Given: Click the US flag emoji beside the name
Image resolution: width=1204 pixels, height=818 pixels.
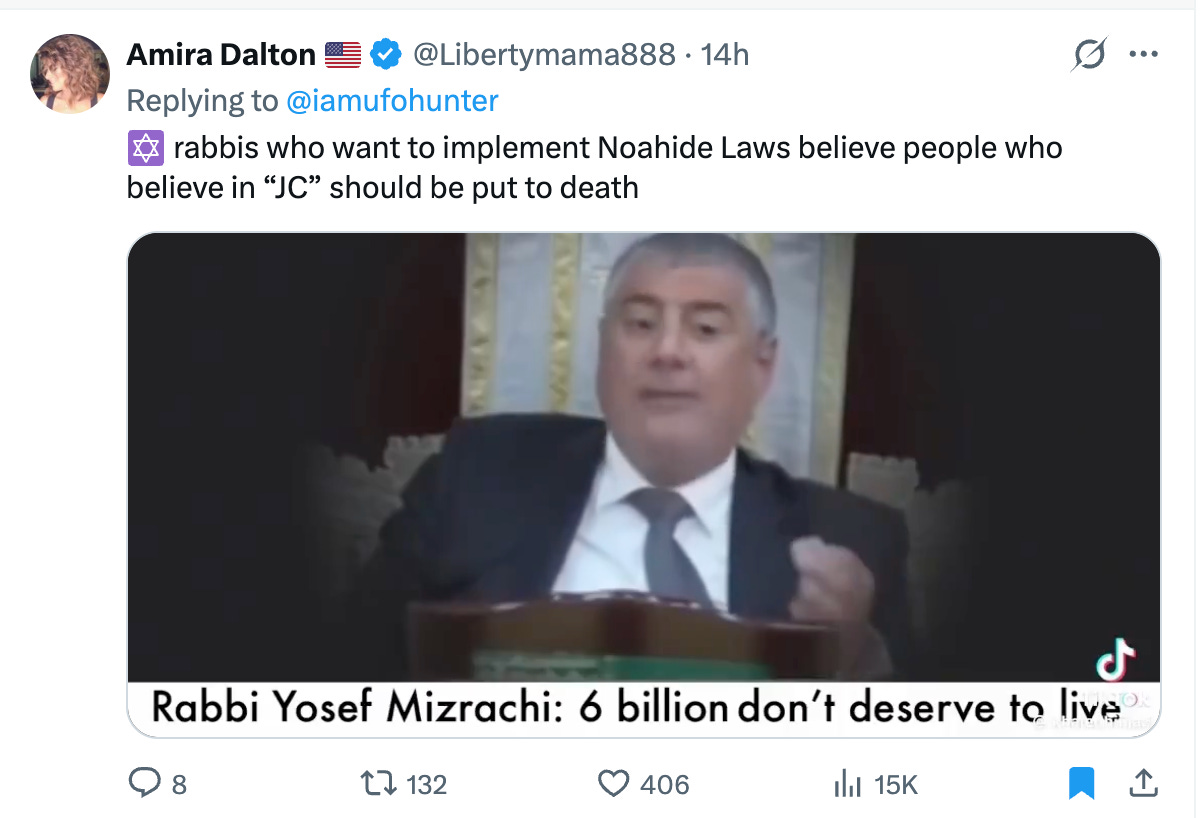Looking at the screenshot, I should click(343, 55).
